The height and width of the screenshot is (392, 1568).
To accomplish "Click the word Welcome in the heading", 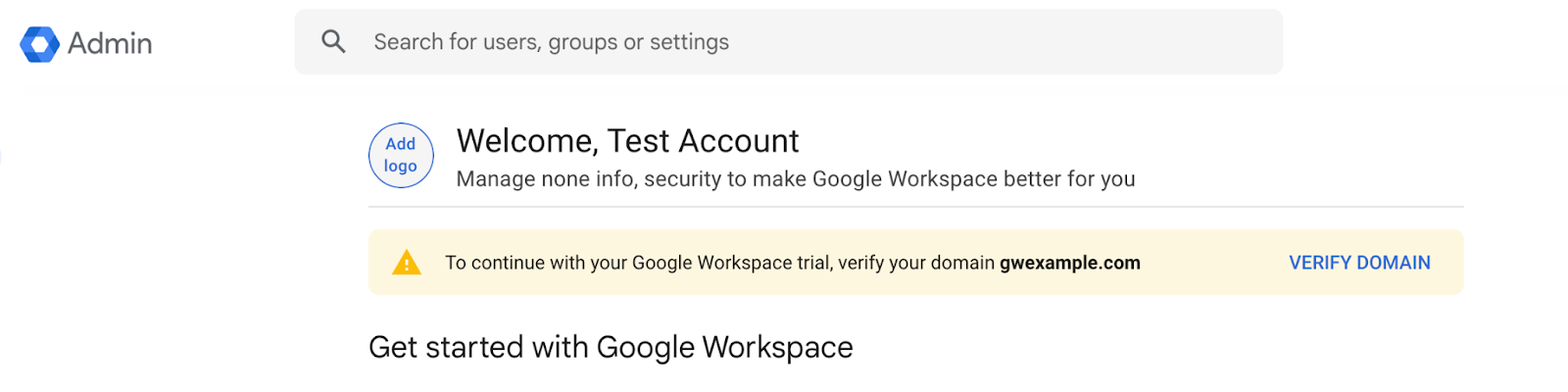I will coord(527,141).
